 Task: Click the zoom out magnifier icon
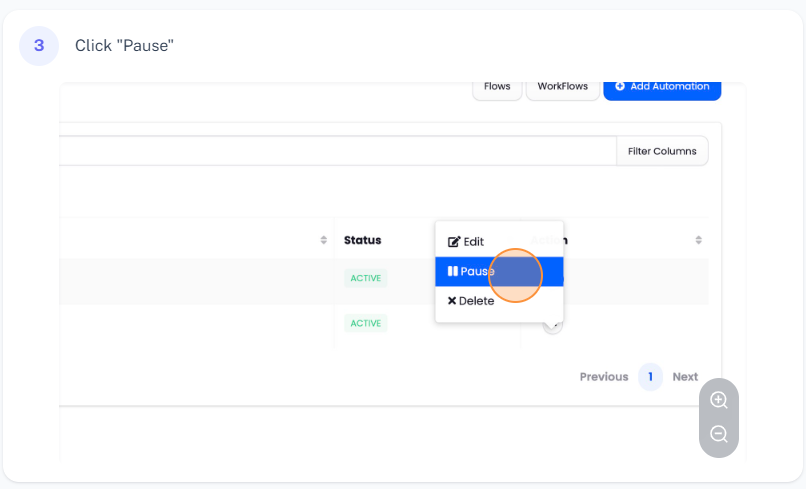tap(718, 434)
